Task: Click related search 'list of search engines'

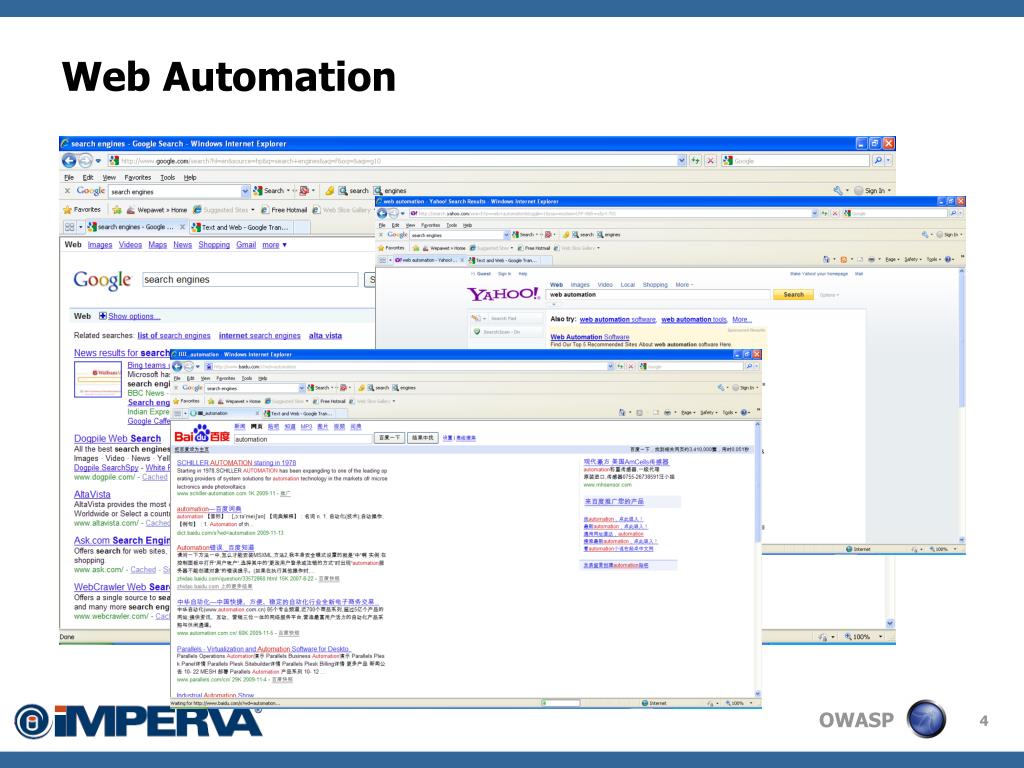Action: pos(174,336)
